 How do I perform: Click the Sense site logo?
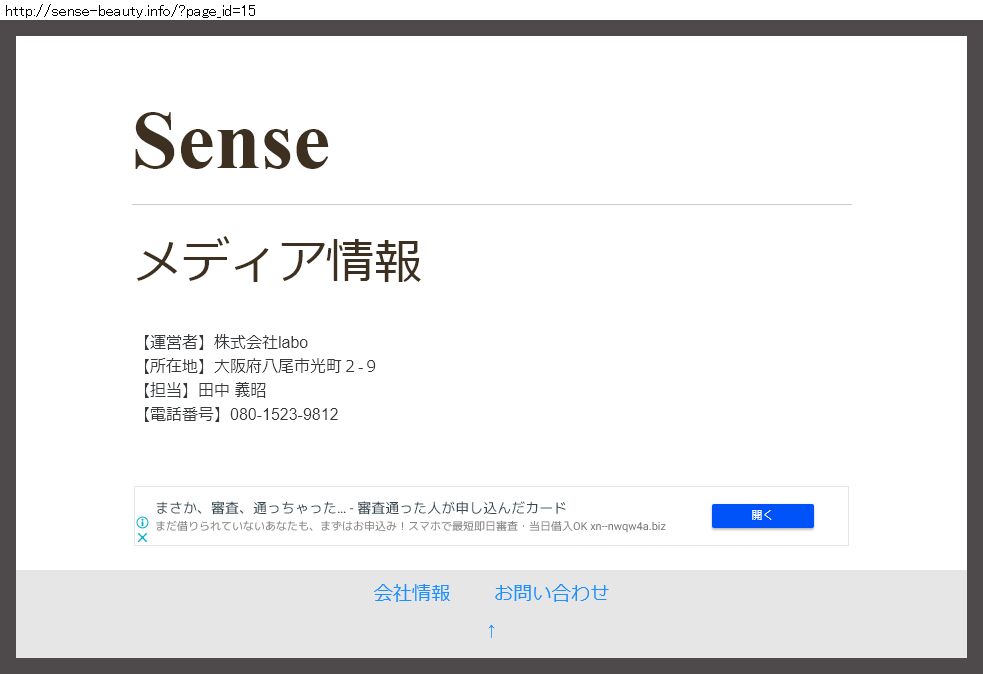tap(231, 141)
